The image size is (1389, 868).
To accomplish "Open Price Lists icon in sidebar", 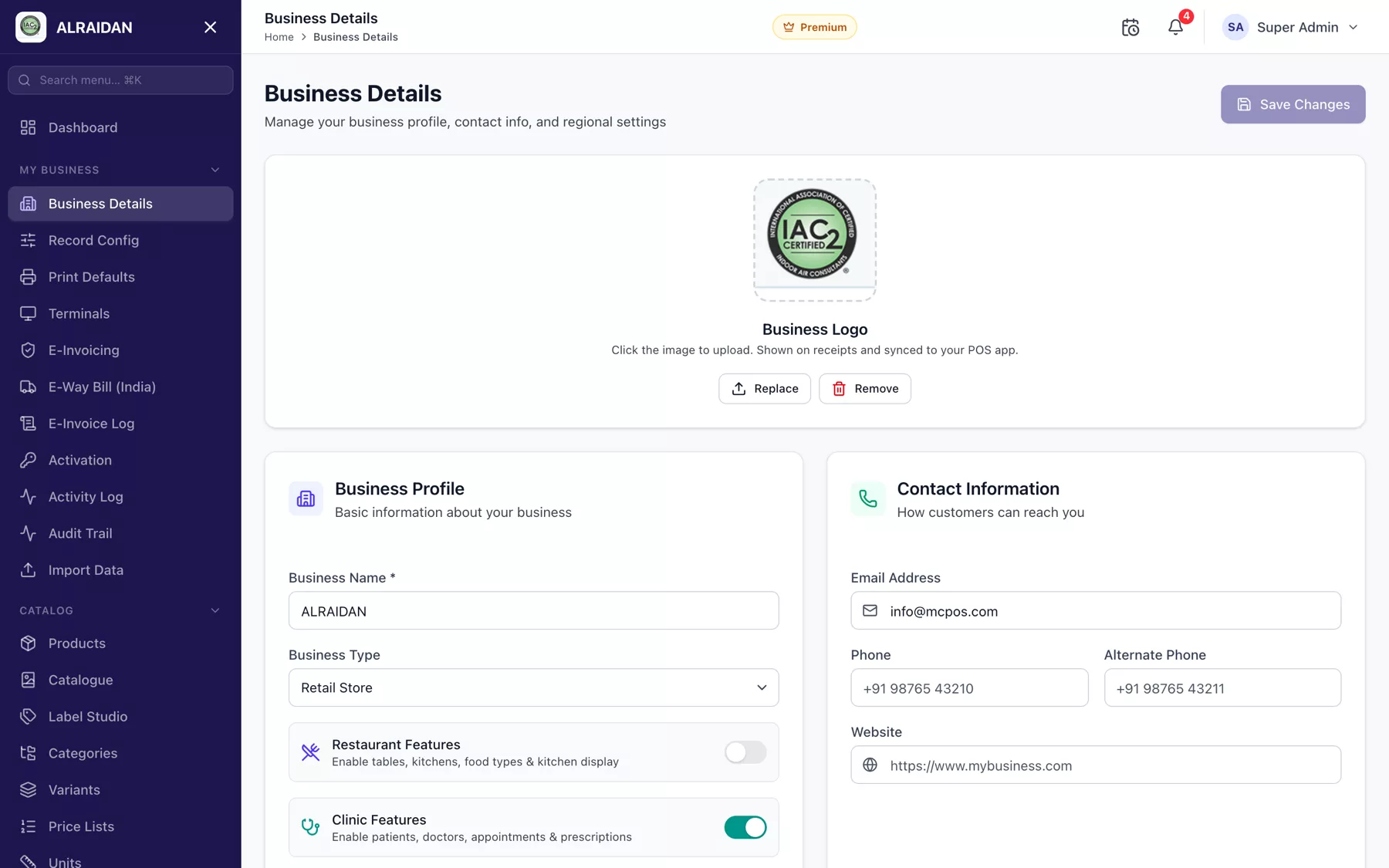I will click(29, 826).
